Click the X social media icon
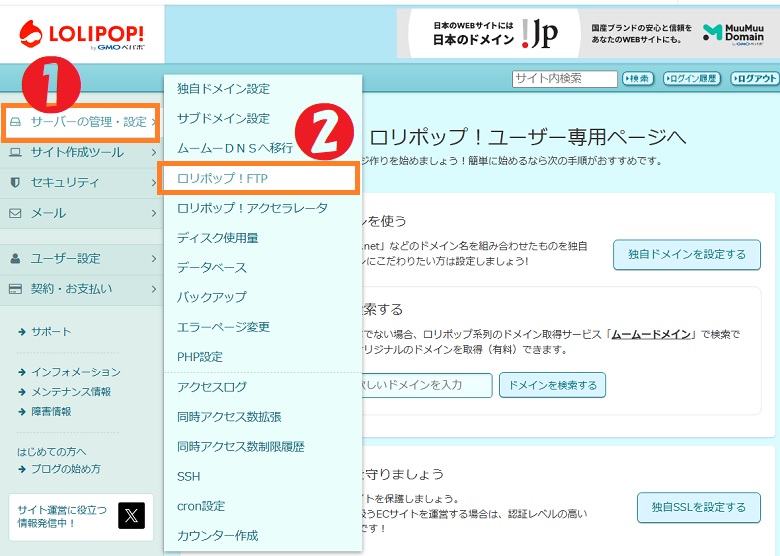 point(131,515)
